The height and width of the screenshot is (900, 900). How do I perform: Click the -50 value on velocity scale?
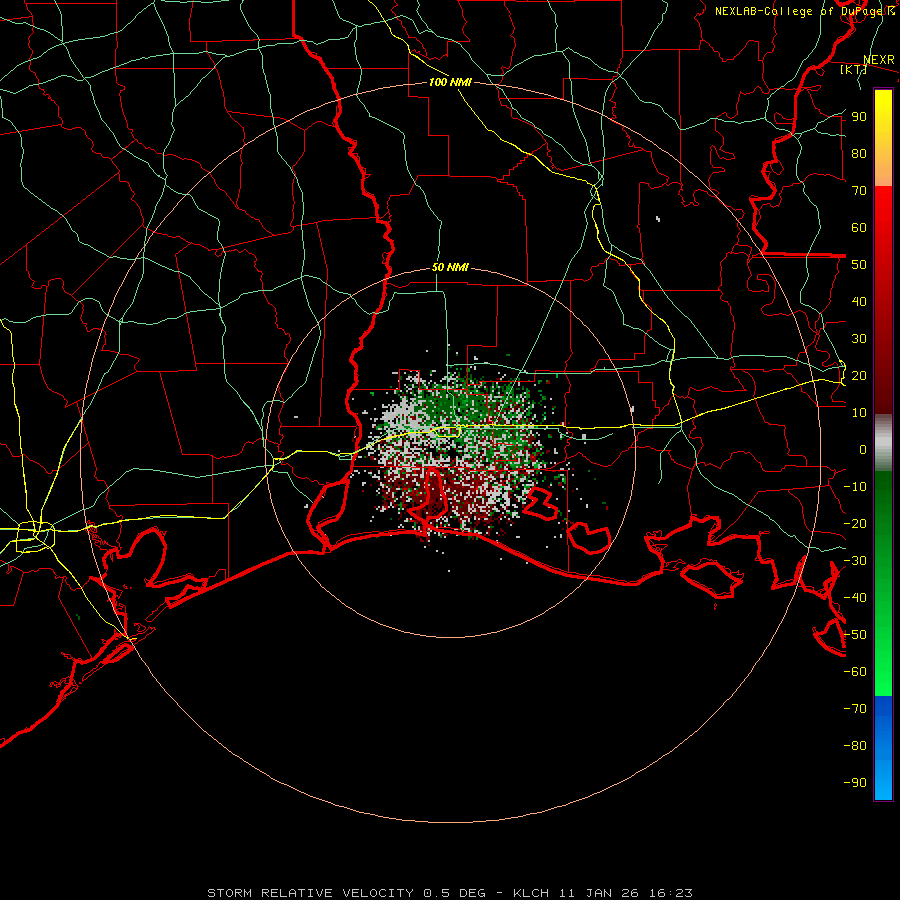855,635
